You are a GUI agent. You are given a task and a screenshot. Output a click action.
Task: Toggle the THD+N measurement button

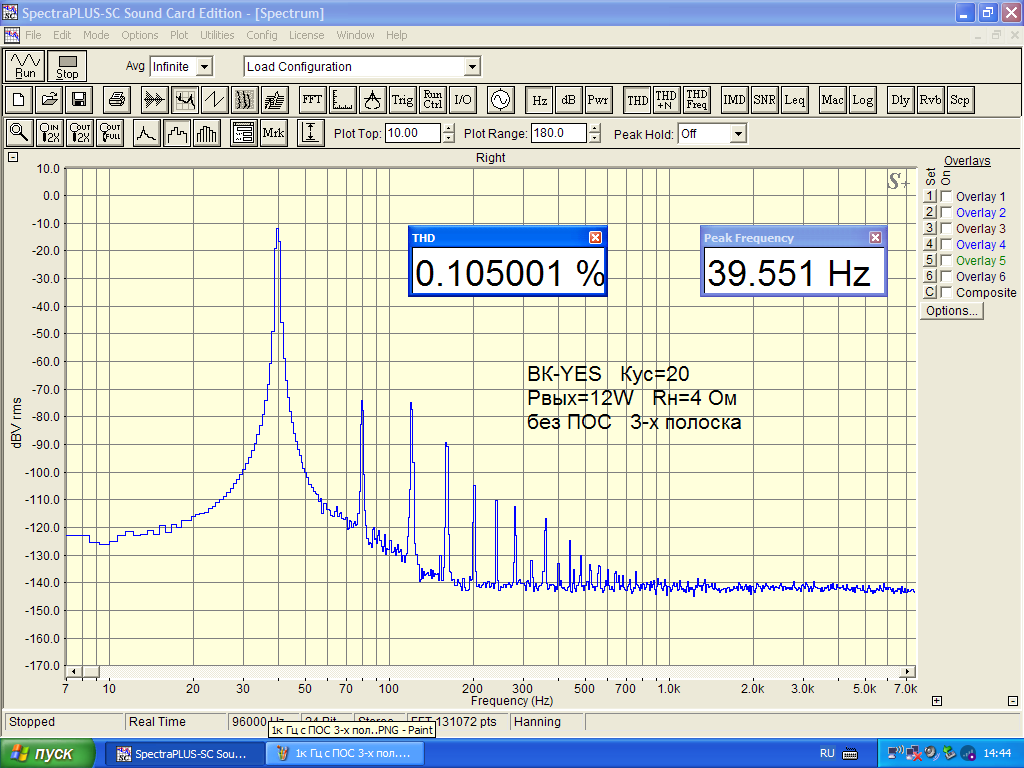coord(666,100)
